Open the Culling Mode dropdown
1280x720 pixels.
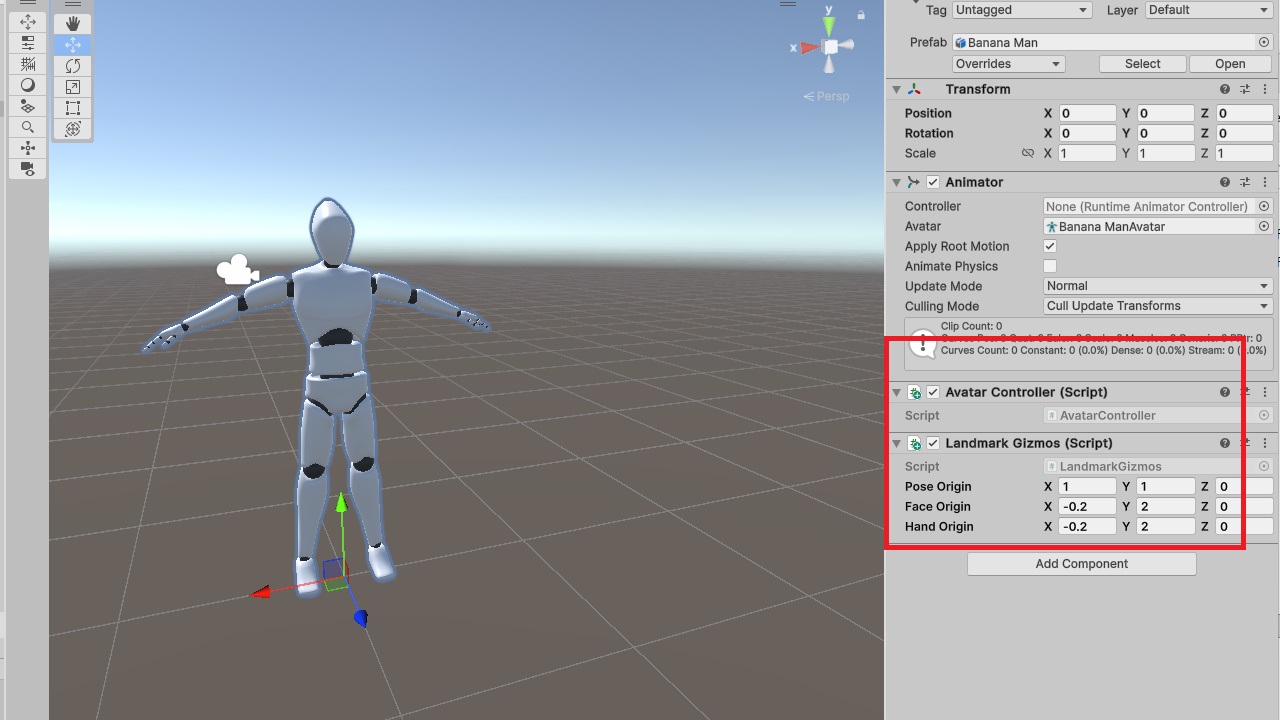click(1157, 306)
